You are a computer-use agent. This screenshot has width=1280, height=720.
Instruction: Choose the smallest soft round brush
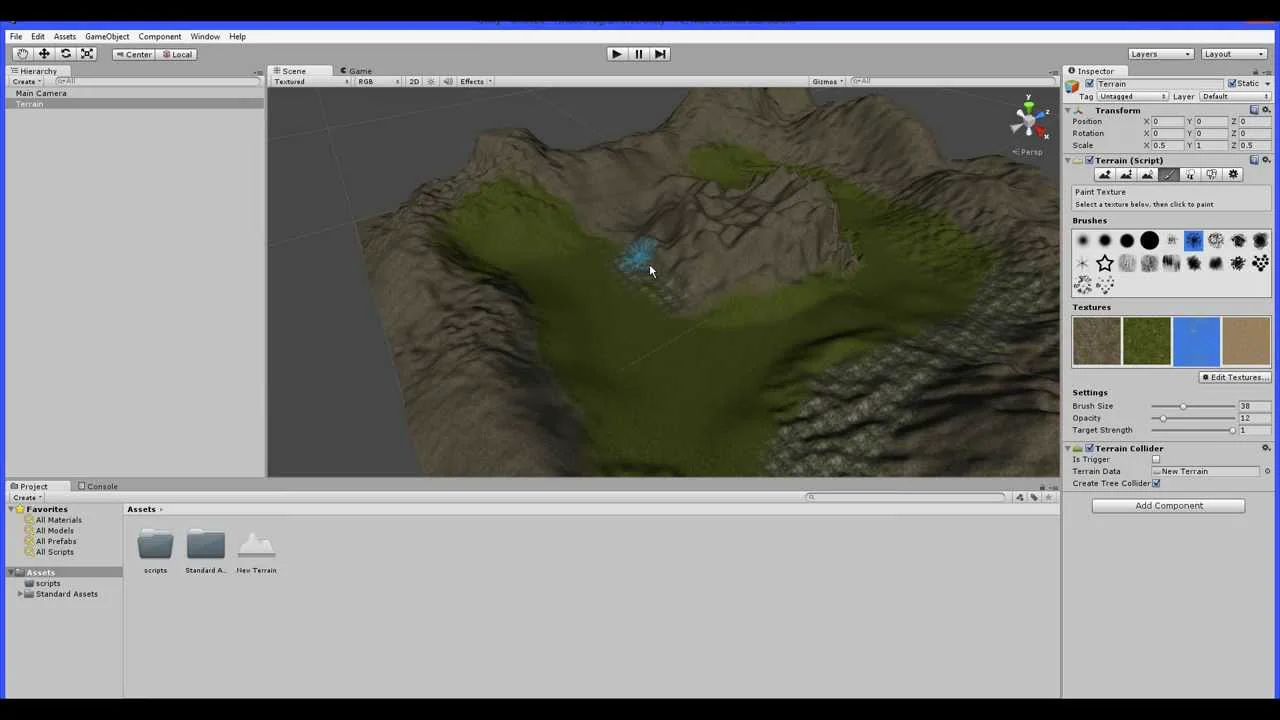[x=1082, y=240]
